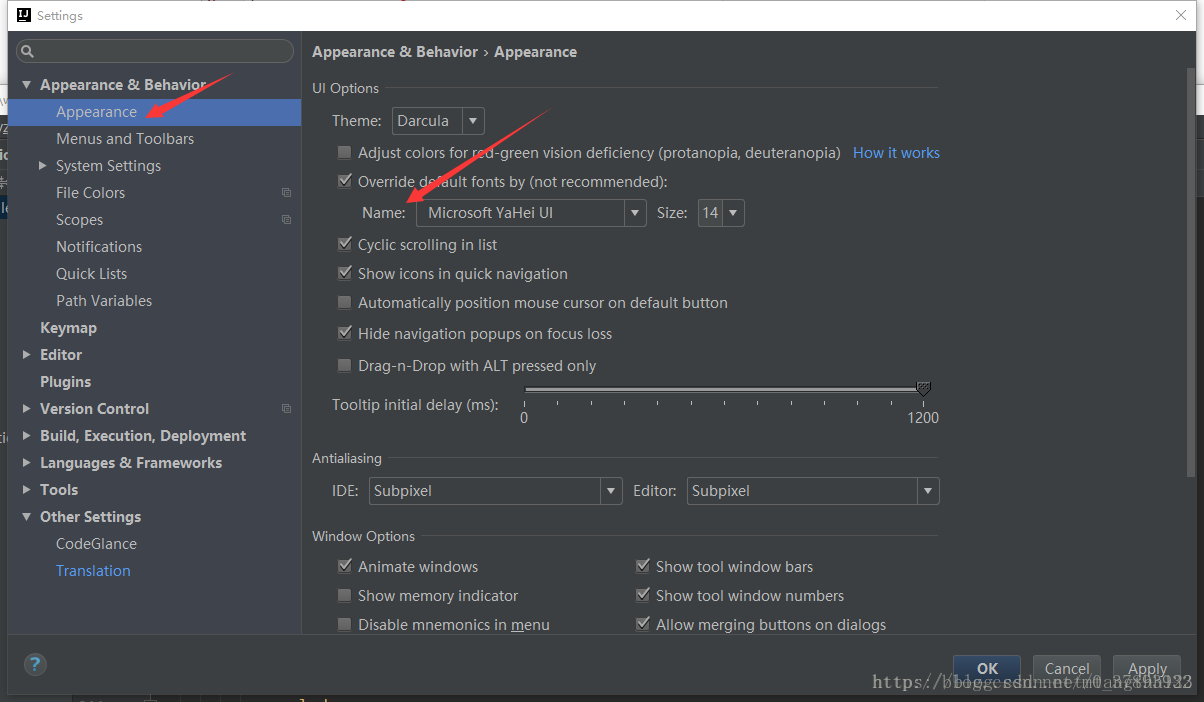Toggle Allow merging buttons on dialogs
The image size is (1204, 702).
click(x=642, y=625)
